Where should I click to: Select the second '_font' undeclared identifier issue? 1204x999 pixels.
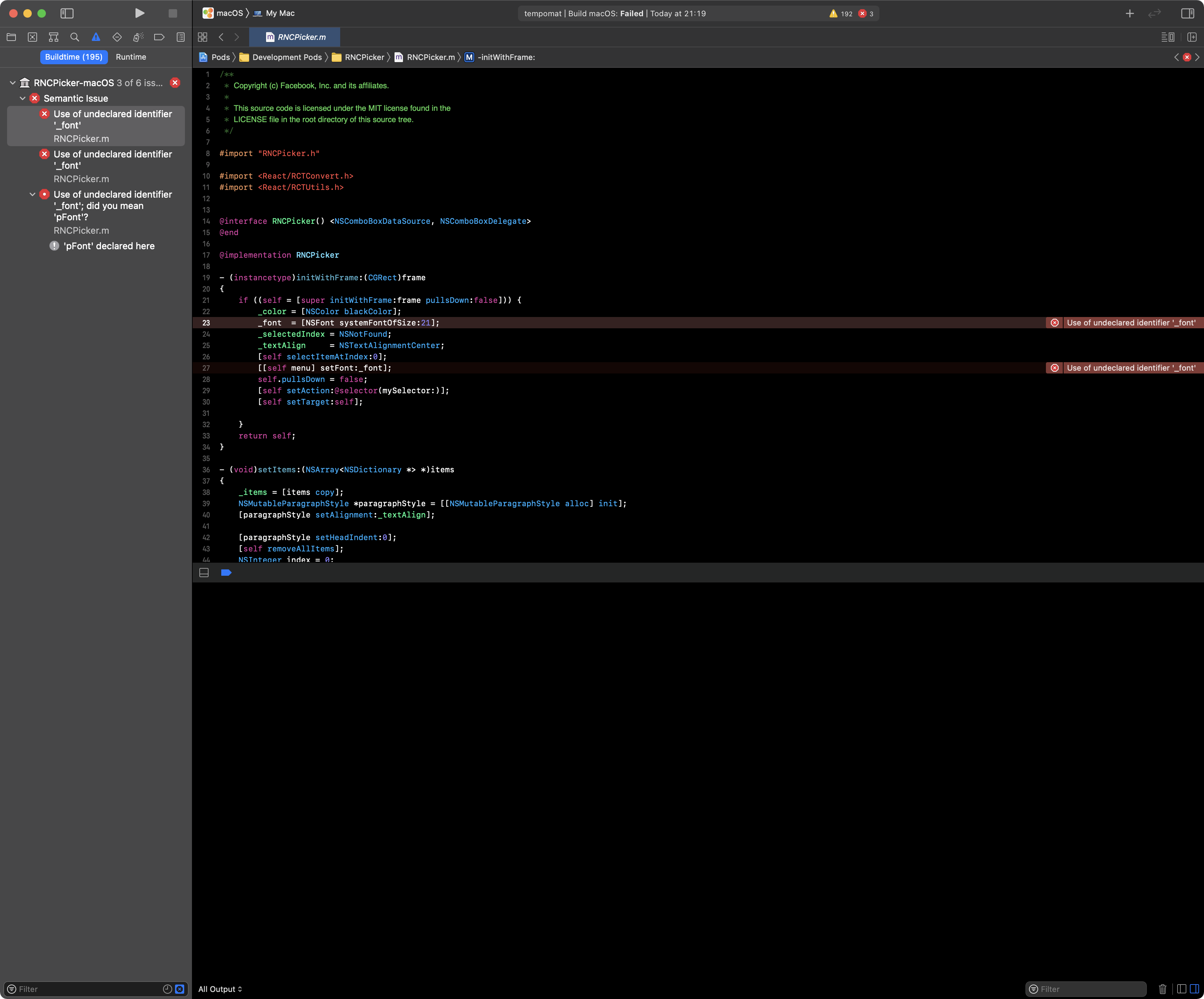pyautogui.click(x=96, y=166)
